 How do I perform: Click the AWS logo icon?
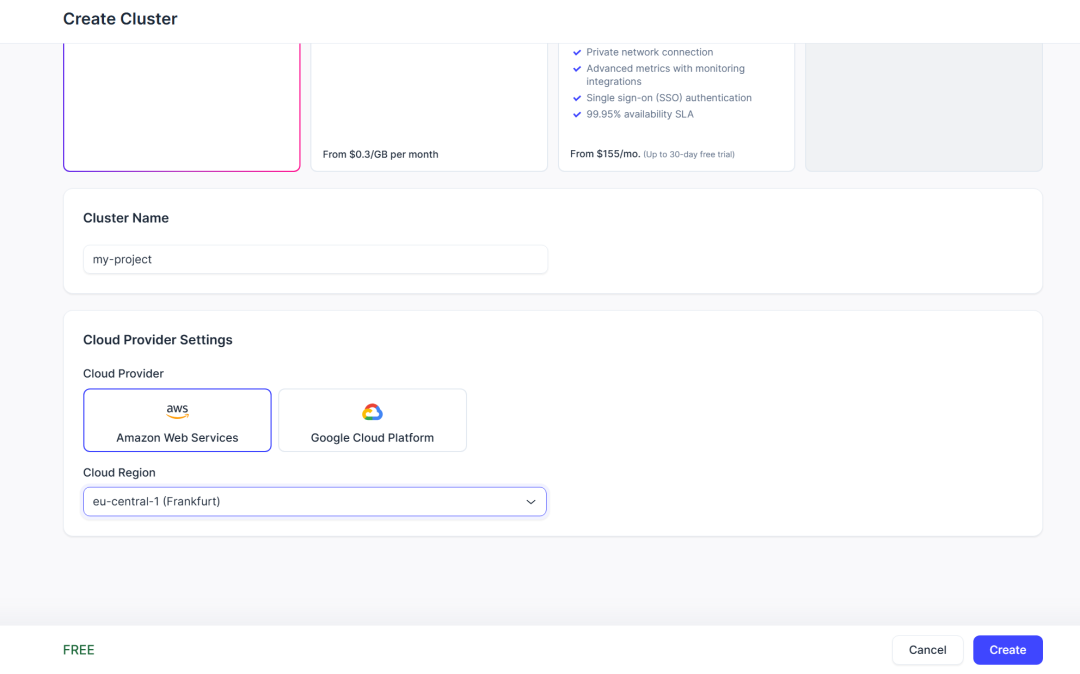177,411
